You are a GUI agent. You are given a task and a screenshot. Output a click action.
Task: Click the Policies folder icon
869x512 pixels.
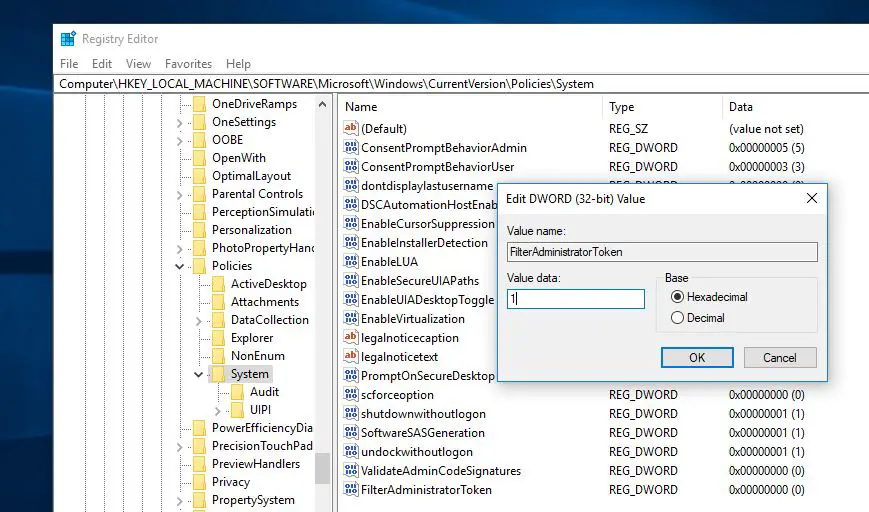point(199,265)
